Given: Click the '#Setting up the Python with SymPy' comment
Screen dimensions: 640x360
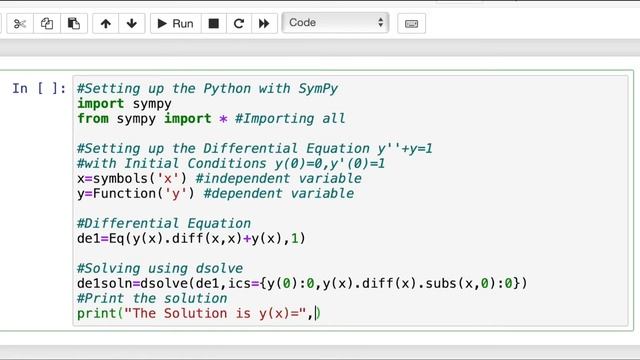Looking at the screenshot, I should coord(207,89).
